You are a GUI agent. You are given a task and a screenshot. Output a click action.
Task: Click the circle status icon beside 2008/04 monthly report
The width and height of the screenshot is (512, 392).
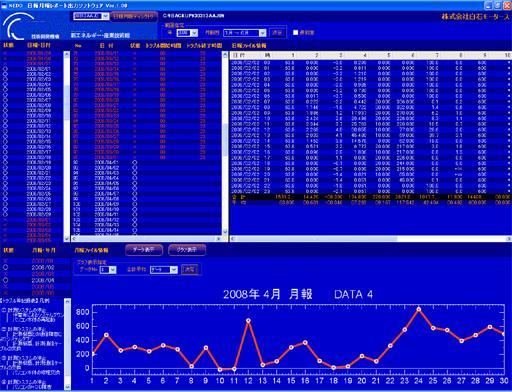[5, 280]
